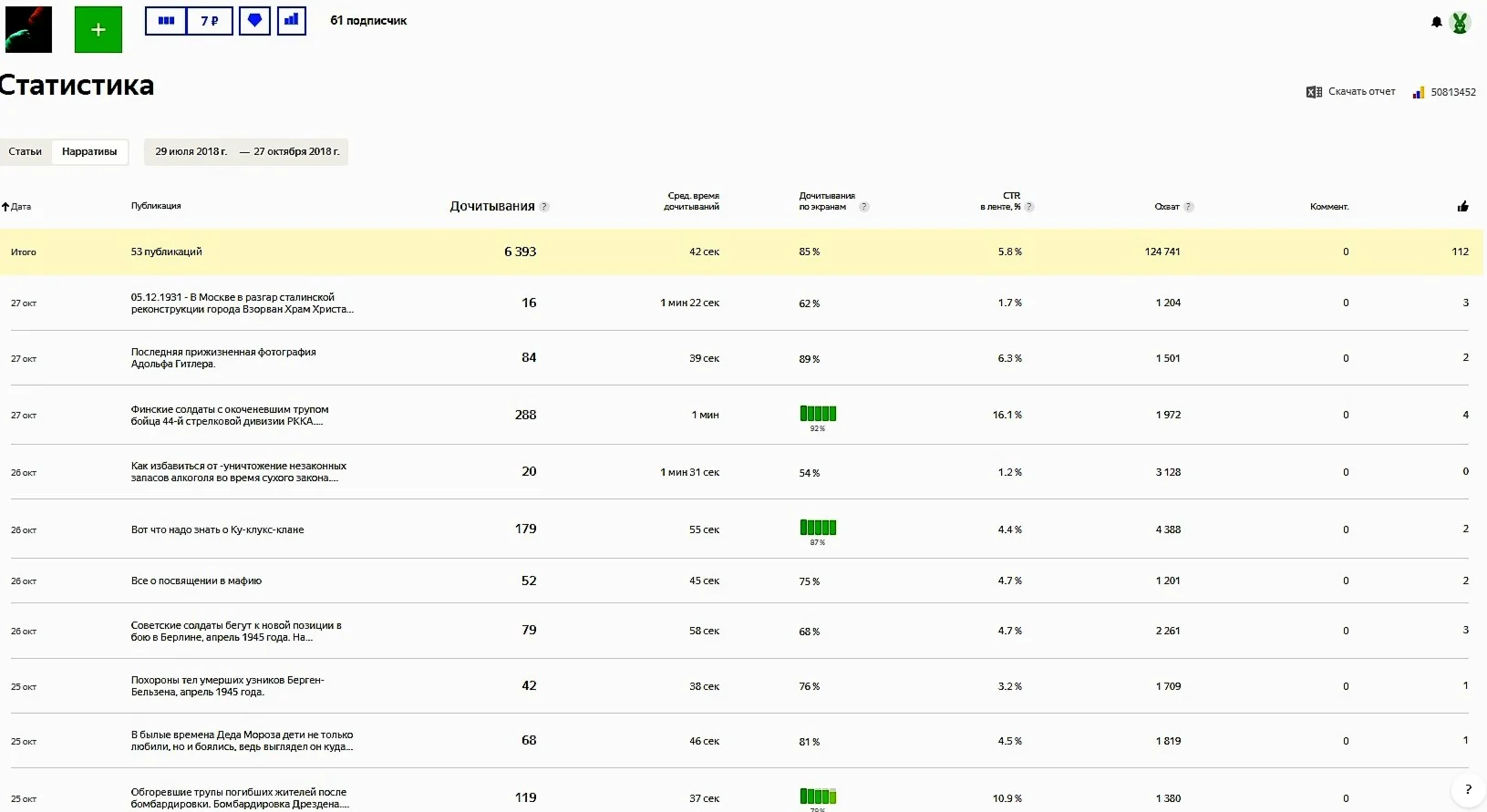This screenshot has width=1487, height=812.
Task: Show help tooltip for Дочитывания column
Action: coord(544,207)
